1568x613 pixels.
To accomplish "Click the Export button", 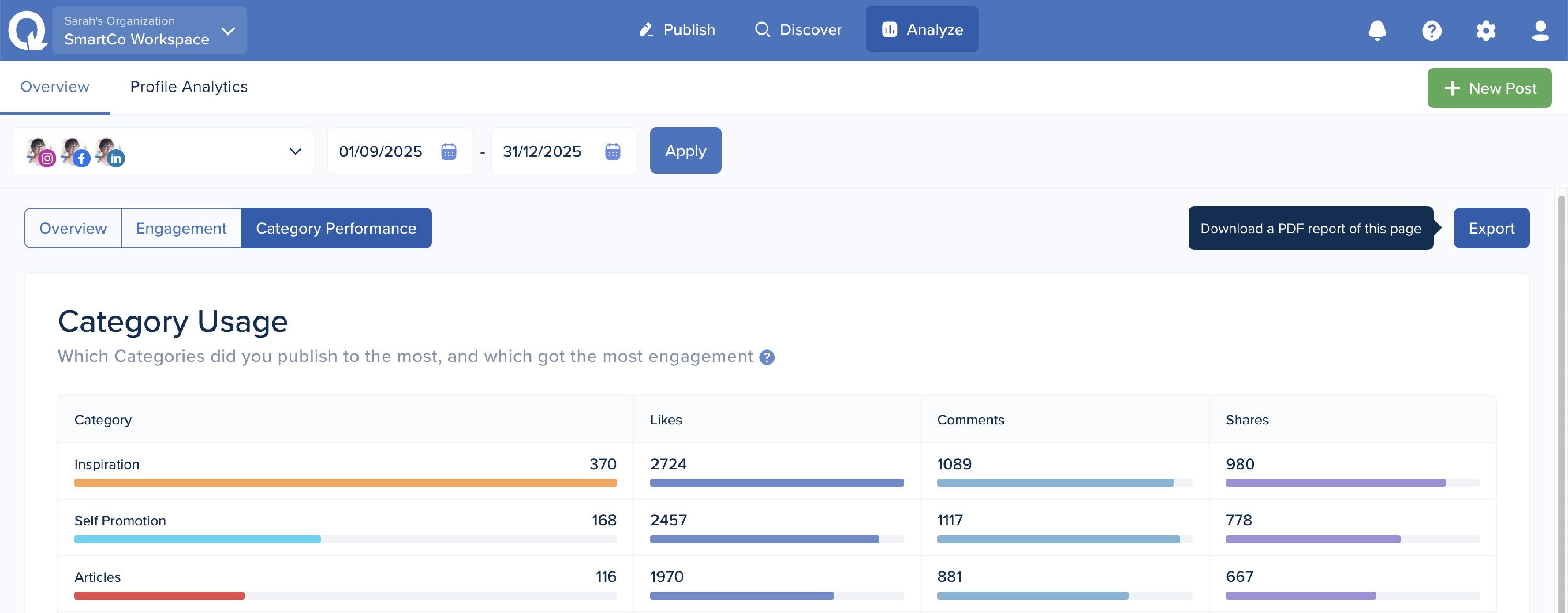I will [1491, 228].
